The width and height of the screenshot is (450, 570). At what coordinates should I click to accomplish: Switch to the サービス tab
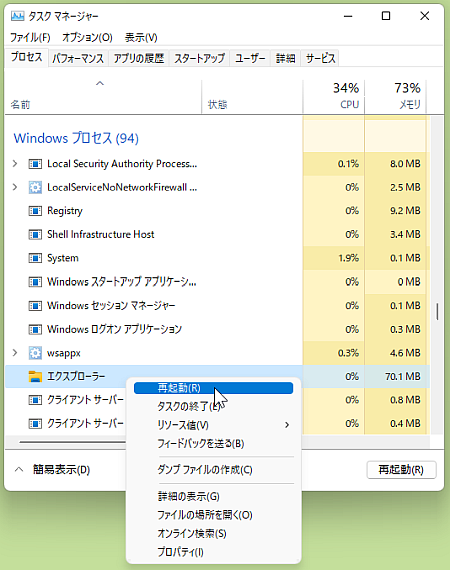coord(320,58)
